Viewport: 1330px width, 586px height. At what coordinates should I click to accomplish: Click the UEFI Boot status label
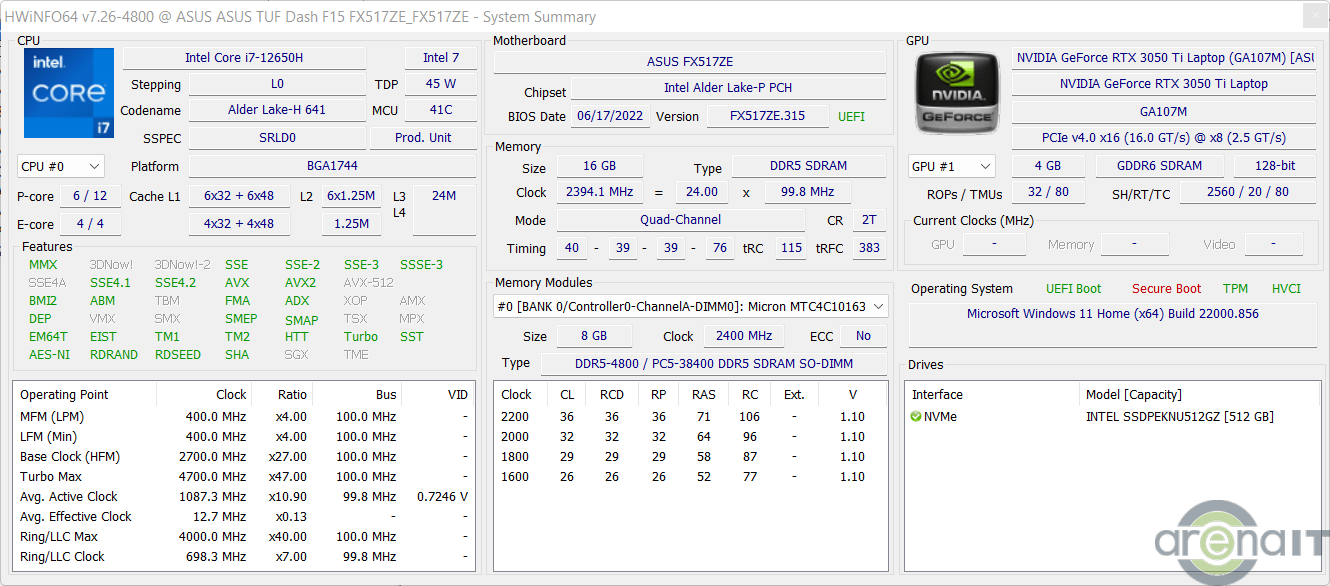(1073, 289)
